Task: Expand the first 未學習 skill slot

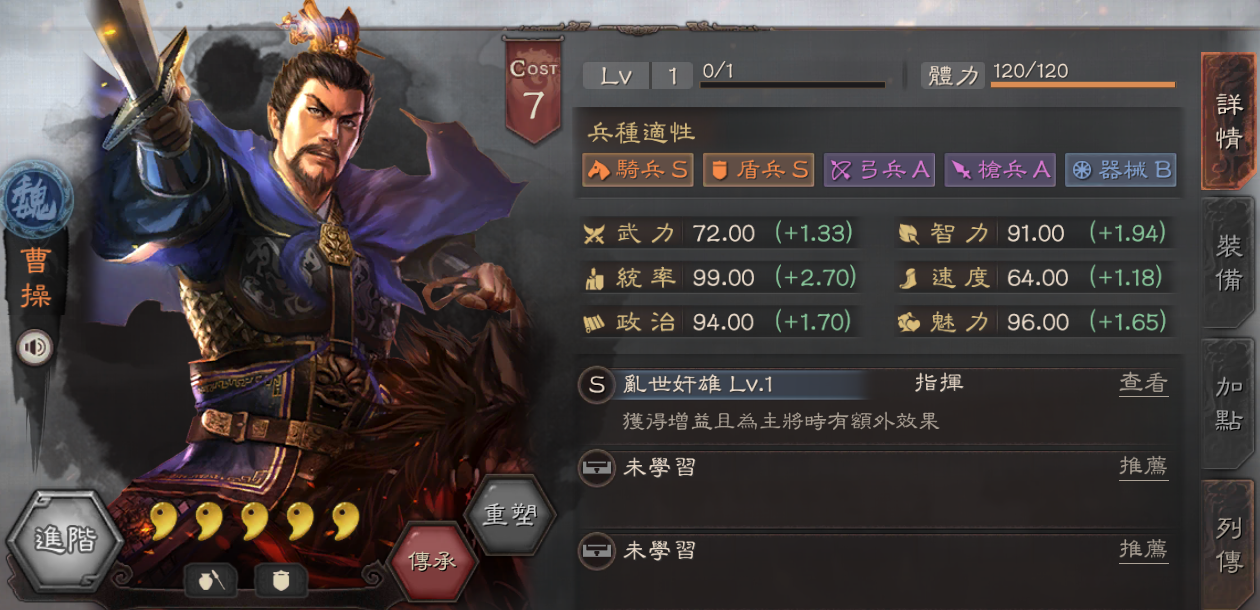Action: [x=875, y=467]
